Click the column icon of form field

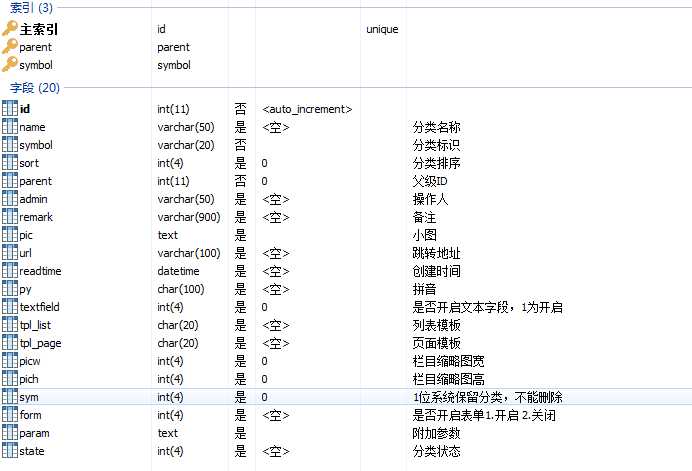pos(10,415)
